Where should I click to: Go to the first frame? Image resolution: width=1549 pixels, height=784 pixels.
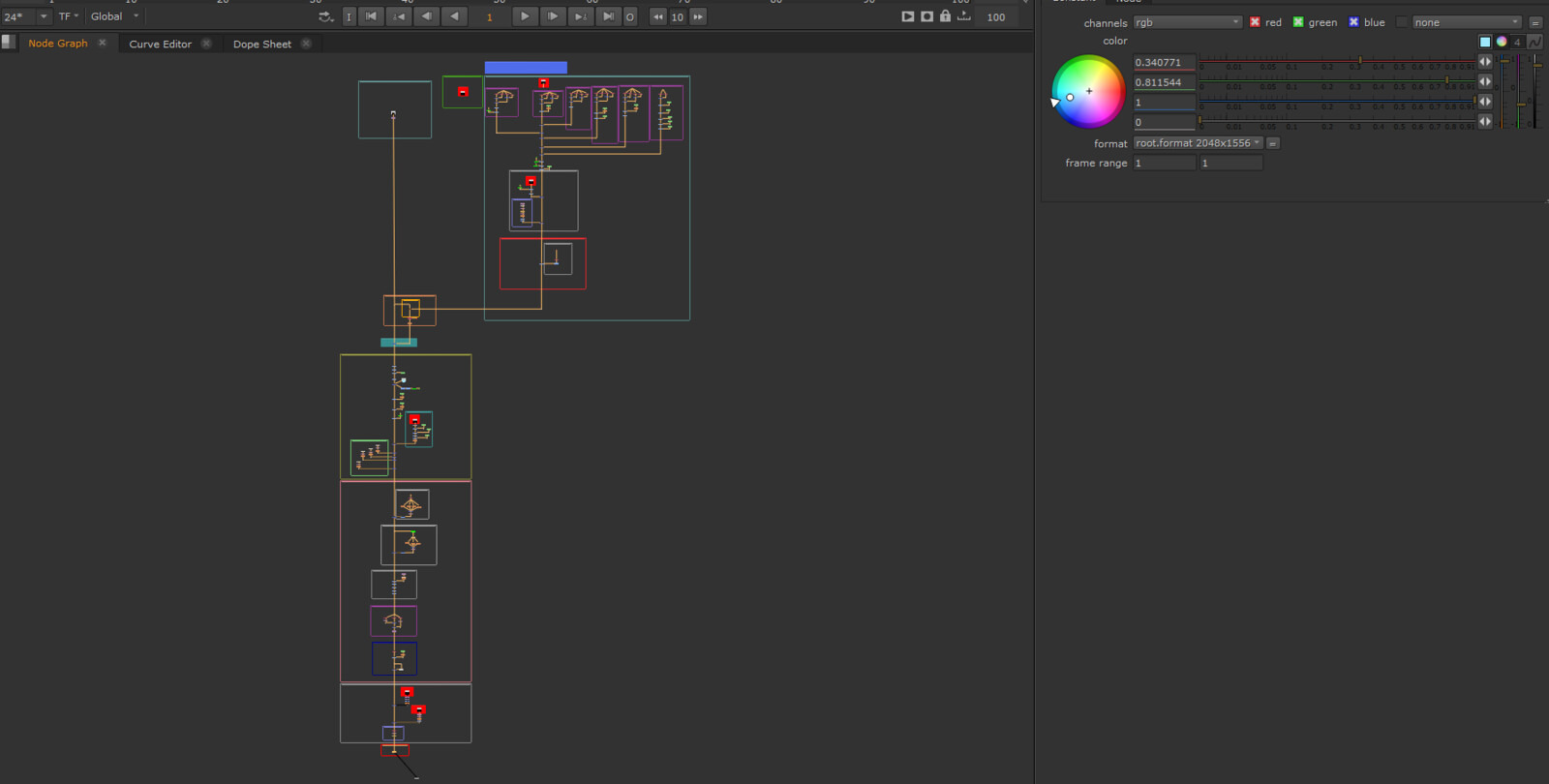[372, 16]
